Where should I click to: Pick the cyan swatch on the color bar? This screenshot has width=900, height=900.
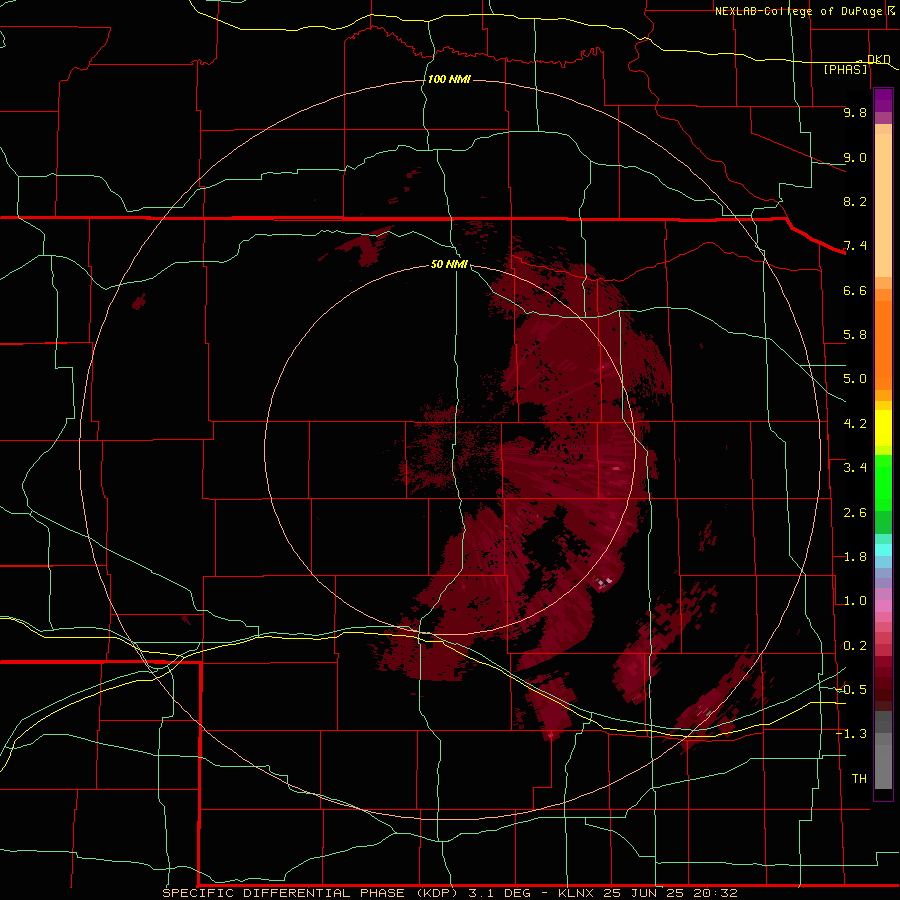[x=883, y=550]
